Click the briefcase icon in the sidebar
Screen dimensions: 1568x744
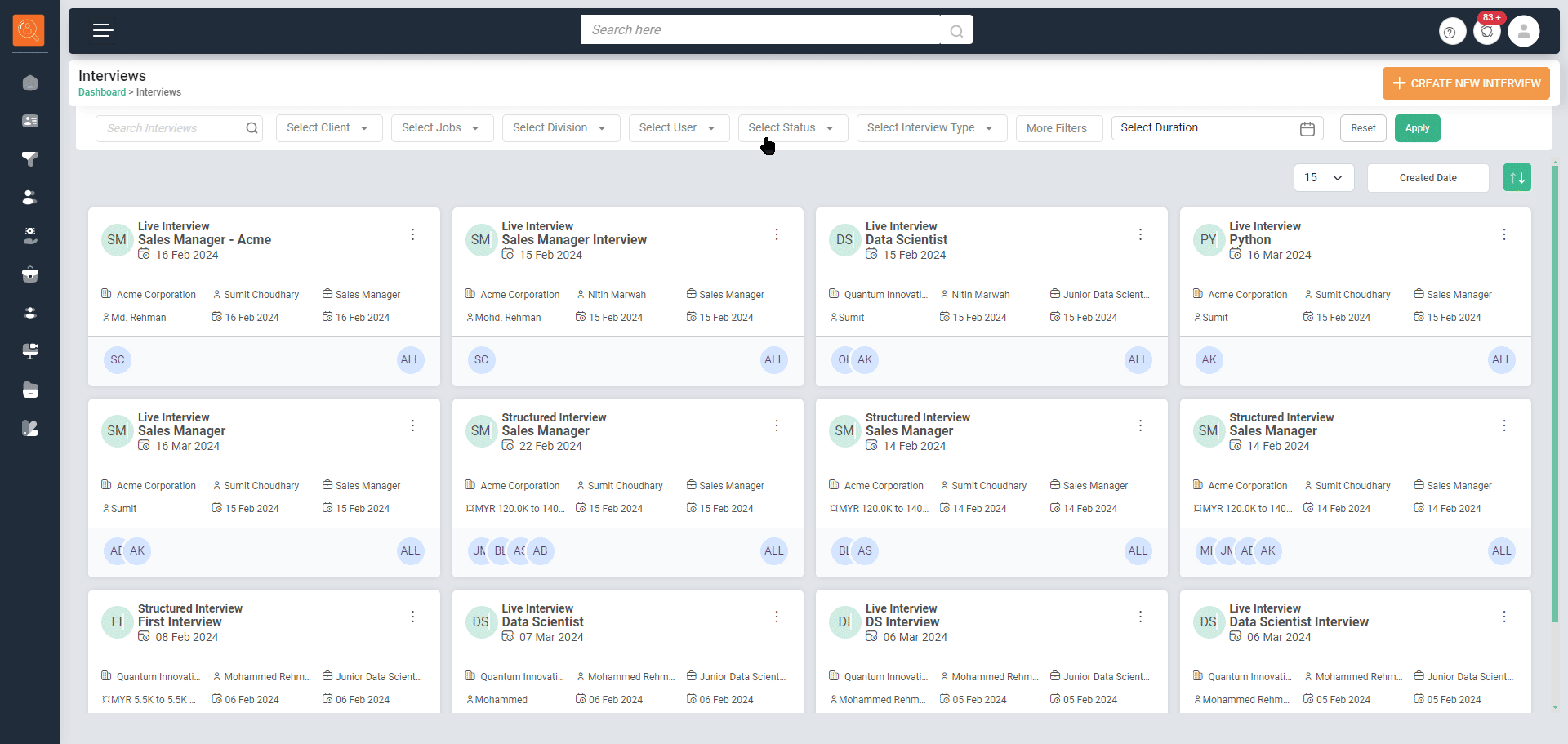coord(30,274)
